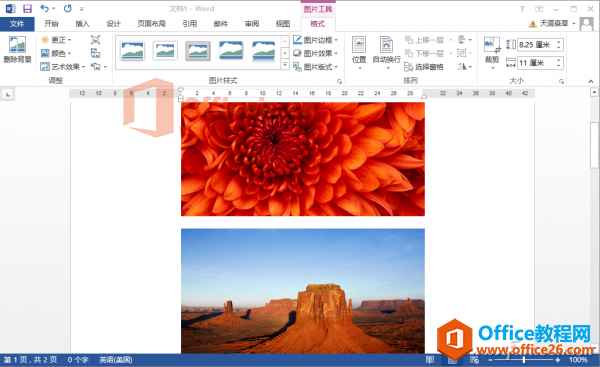This screenshot has height=367, width=600.
Task: Click the Compress Pictures icon
Action: [95, 40]
